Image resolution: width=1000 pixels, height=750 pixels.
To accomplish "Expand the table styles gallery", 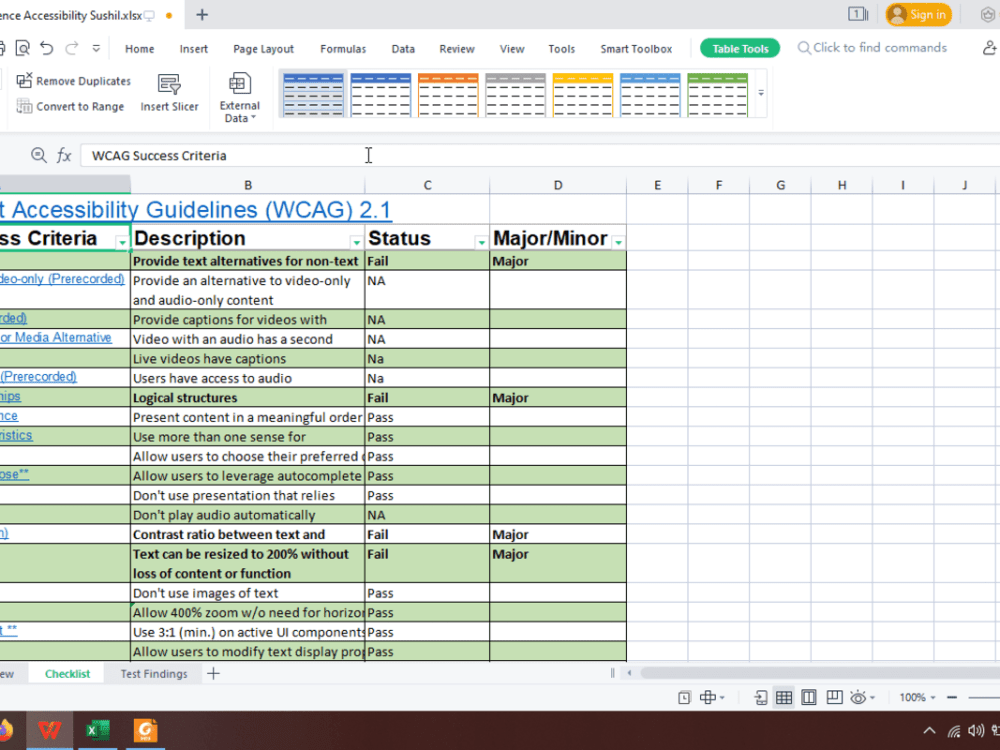I will coord(761,93).
